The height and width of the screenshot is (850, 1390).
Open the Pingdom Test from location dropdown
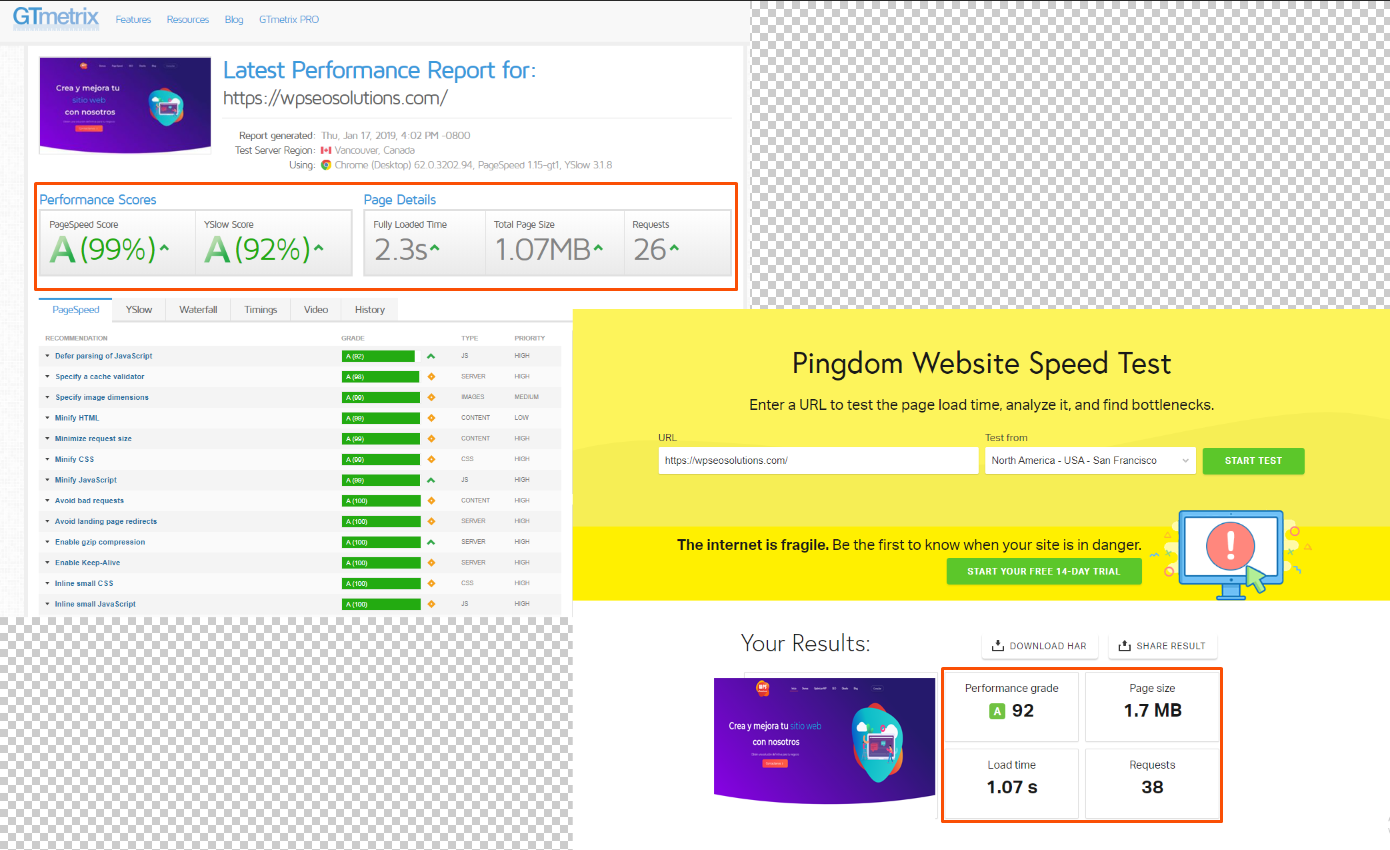click(x=1090, y=460)
